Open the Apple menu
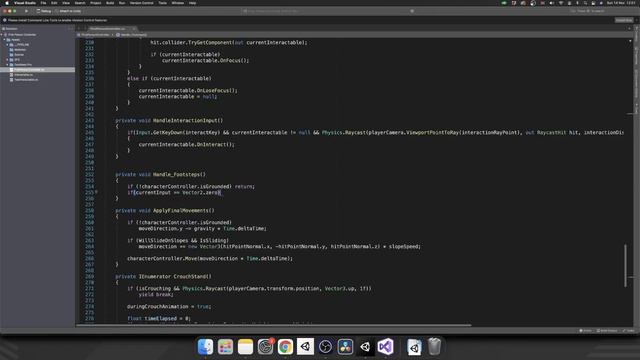 (7, 3)
